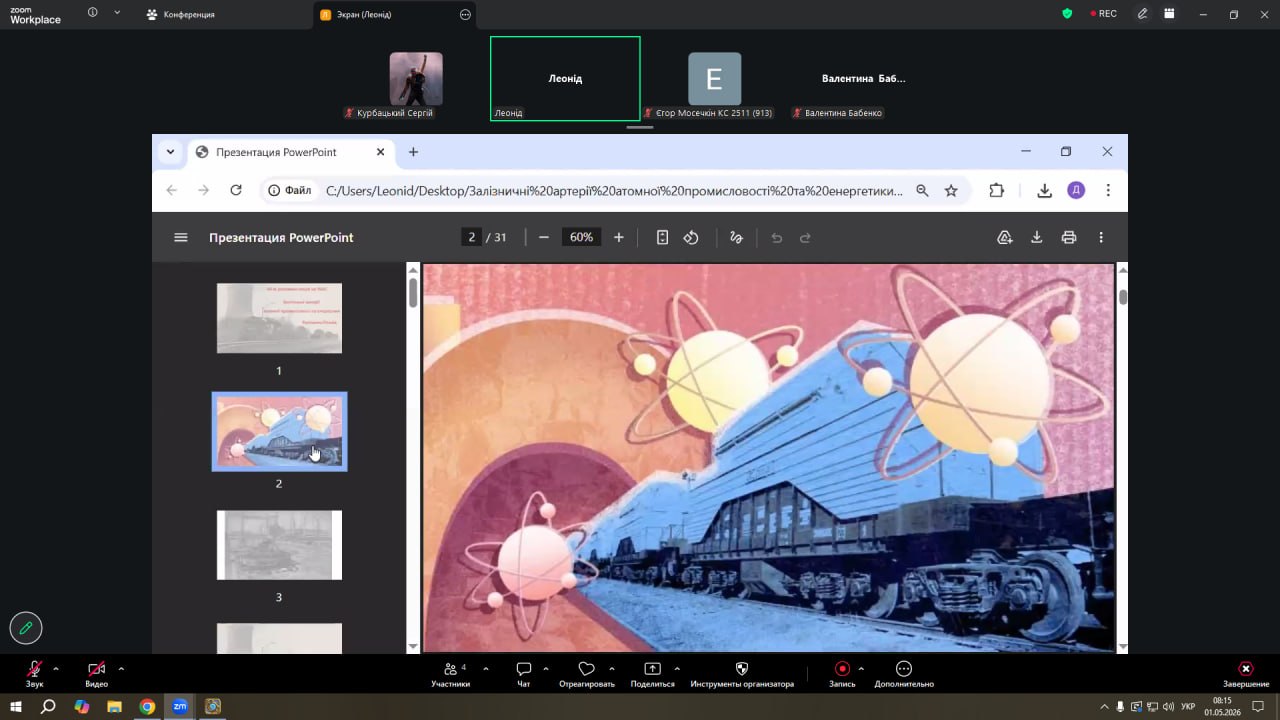Select the slide 3 thumbnail
Viewport: 1280px width, 720px height.
coord(279,545)
